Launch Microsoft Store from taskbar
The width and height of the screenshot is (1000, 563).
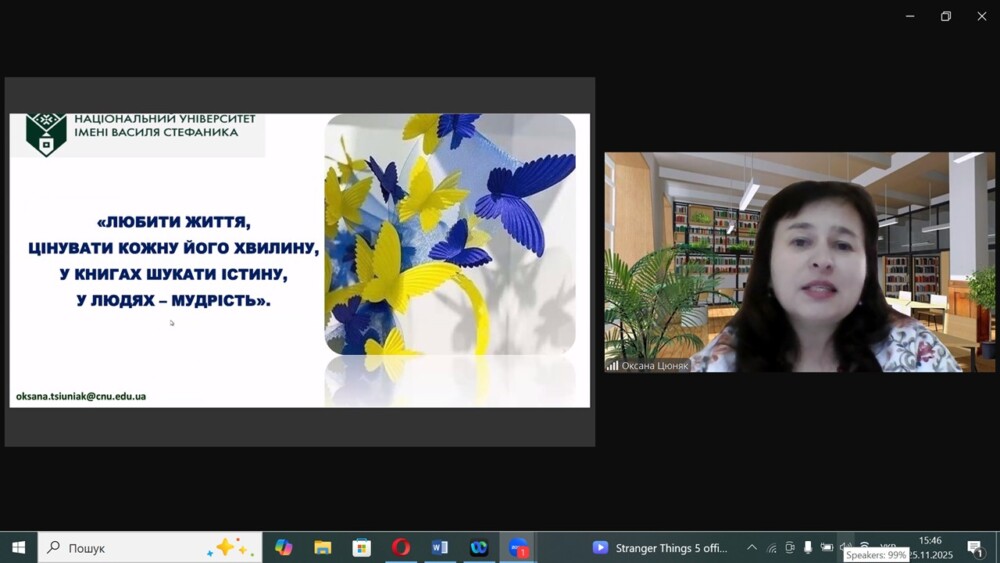pos(362,547)
